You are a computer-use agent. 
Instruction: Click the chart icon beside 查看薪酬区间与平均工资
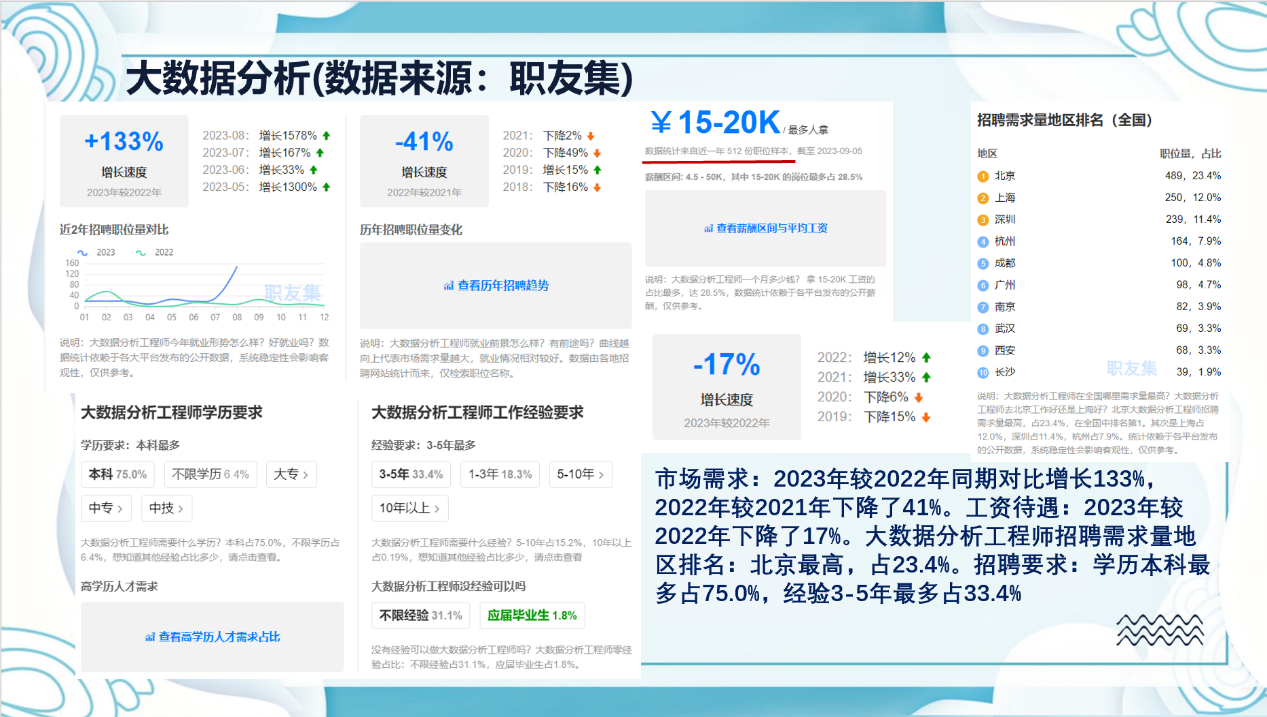coord(708,228)
